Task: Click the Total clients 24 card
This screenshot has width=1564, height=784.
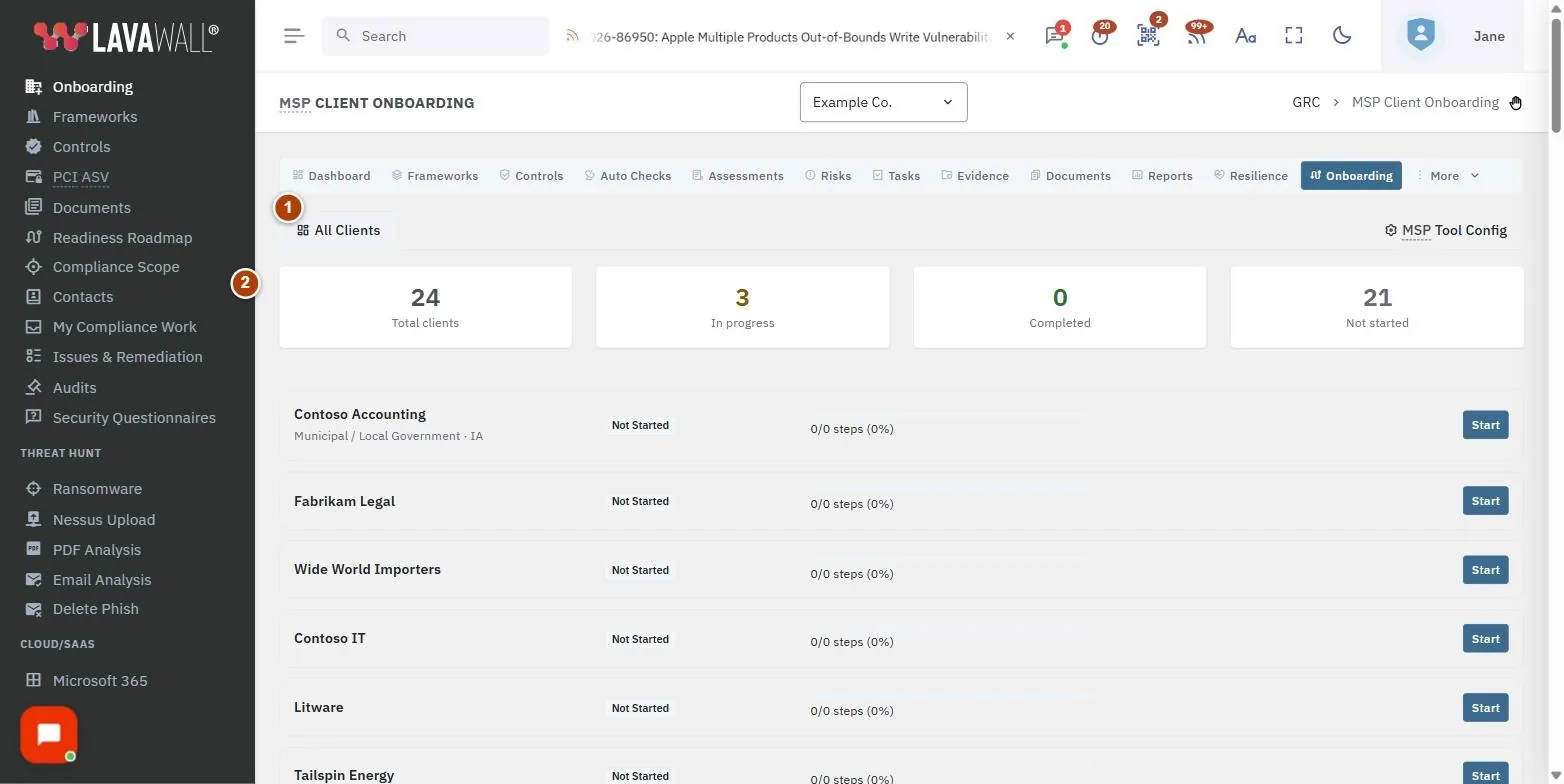Action: tap(425, 307)
